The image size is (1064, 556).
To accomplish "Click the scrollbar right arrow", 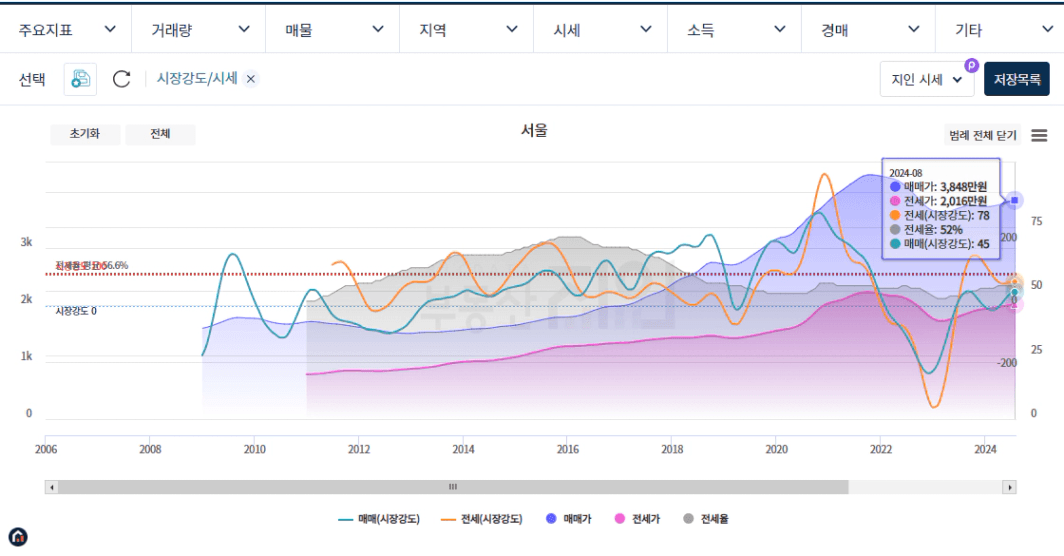I will (x=1009, y=487).
